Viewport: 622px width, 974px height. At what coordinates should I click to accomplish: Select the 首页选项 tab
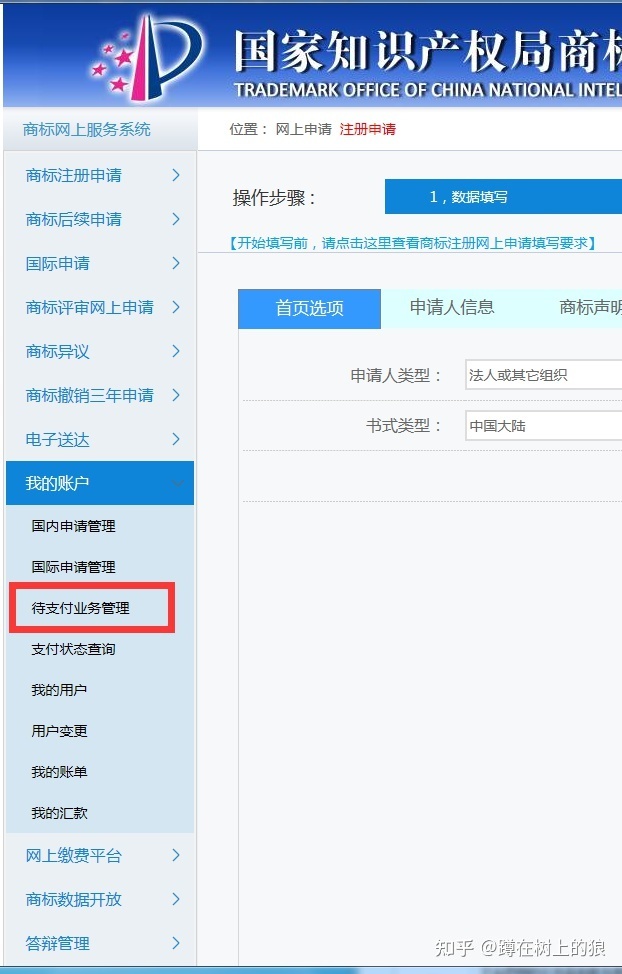[309, 309]
